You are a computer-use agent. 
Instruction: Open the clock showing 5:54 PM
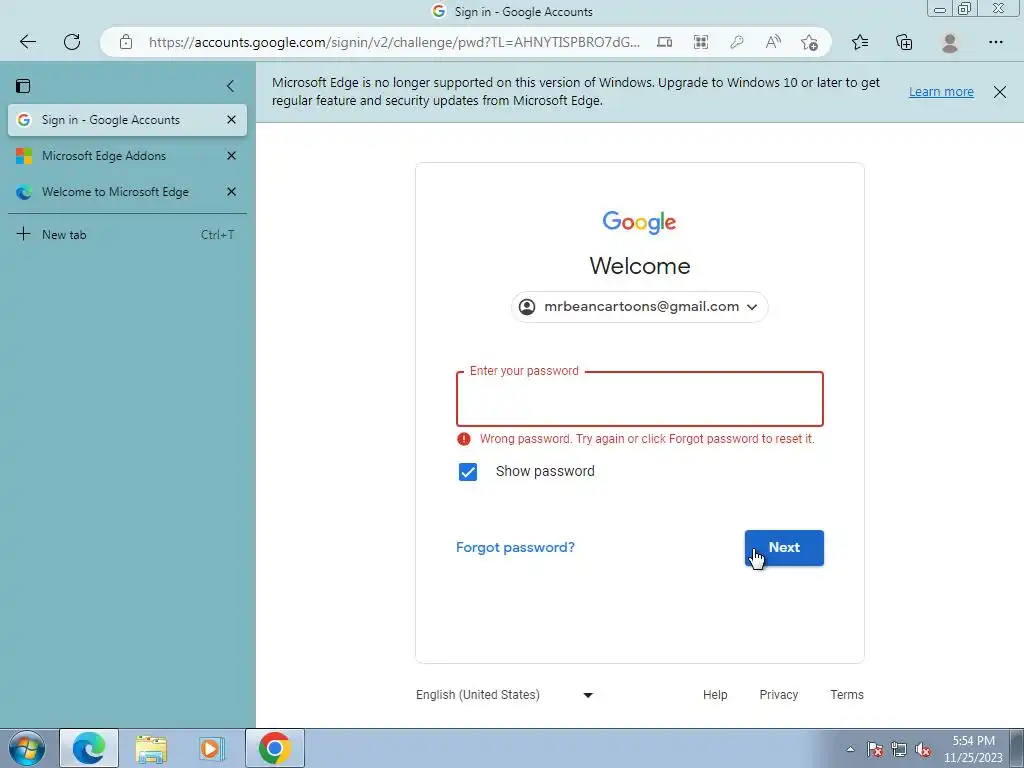[x=973, y=749]
